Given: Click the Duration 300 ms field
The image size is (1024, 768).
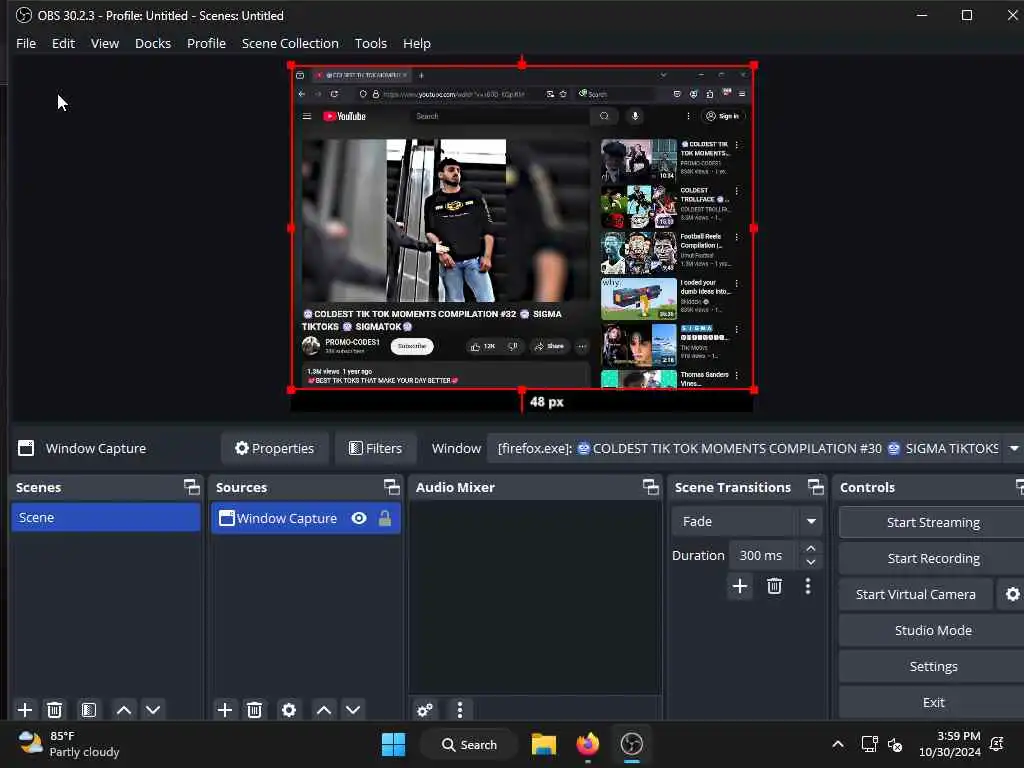Looking at the screenshot, I should (762, 555).
